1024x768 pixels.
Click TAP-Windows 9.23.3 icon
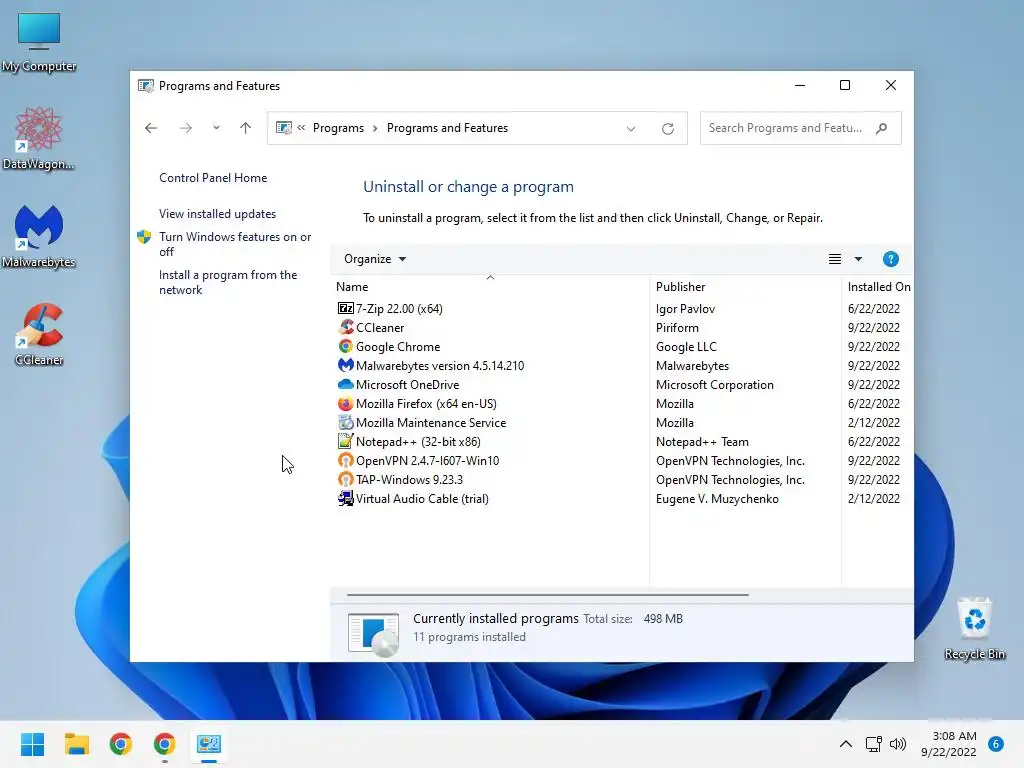pyautogui.click(x=345, y=479)
